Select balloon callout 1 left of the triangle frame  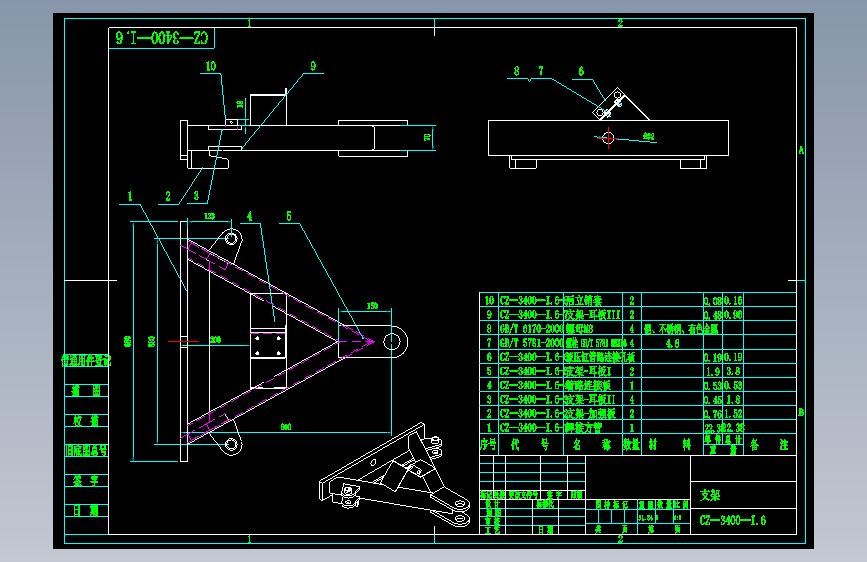tap(130, 196)
